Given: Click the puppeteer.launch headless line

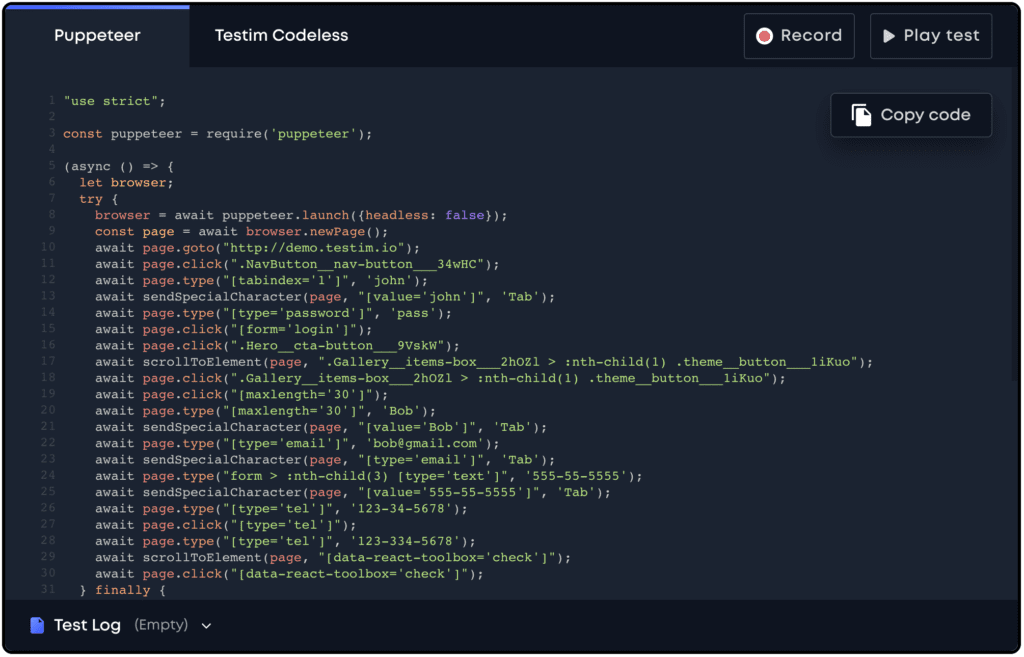Looking at the screenshot, I should pyautogui.click(x=300, y=216).
